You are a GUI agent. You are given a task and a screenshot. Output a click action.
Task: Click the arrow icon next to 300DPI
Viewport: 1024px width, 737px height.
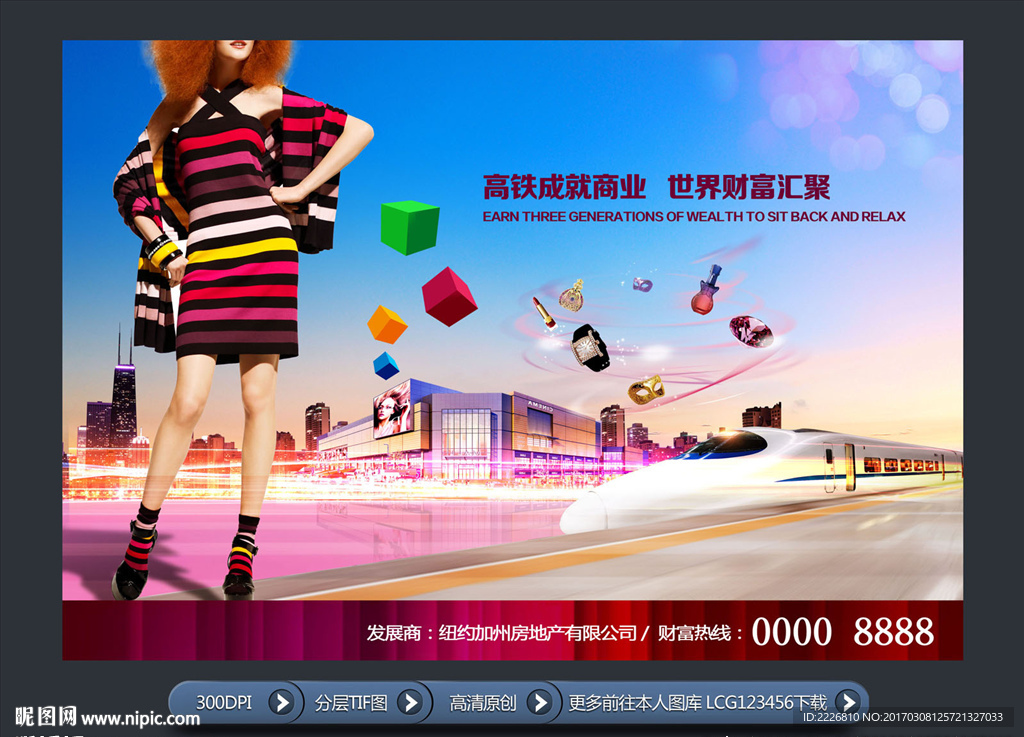(281, 702)
